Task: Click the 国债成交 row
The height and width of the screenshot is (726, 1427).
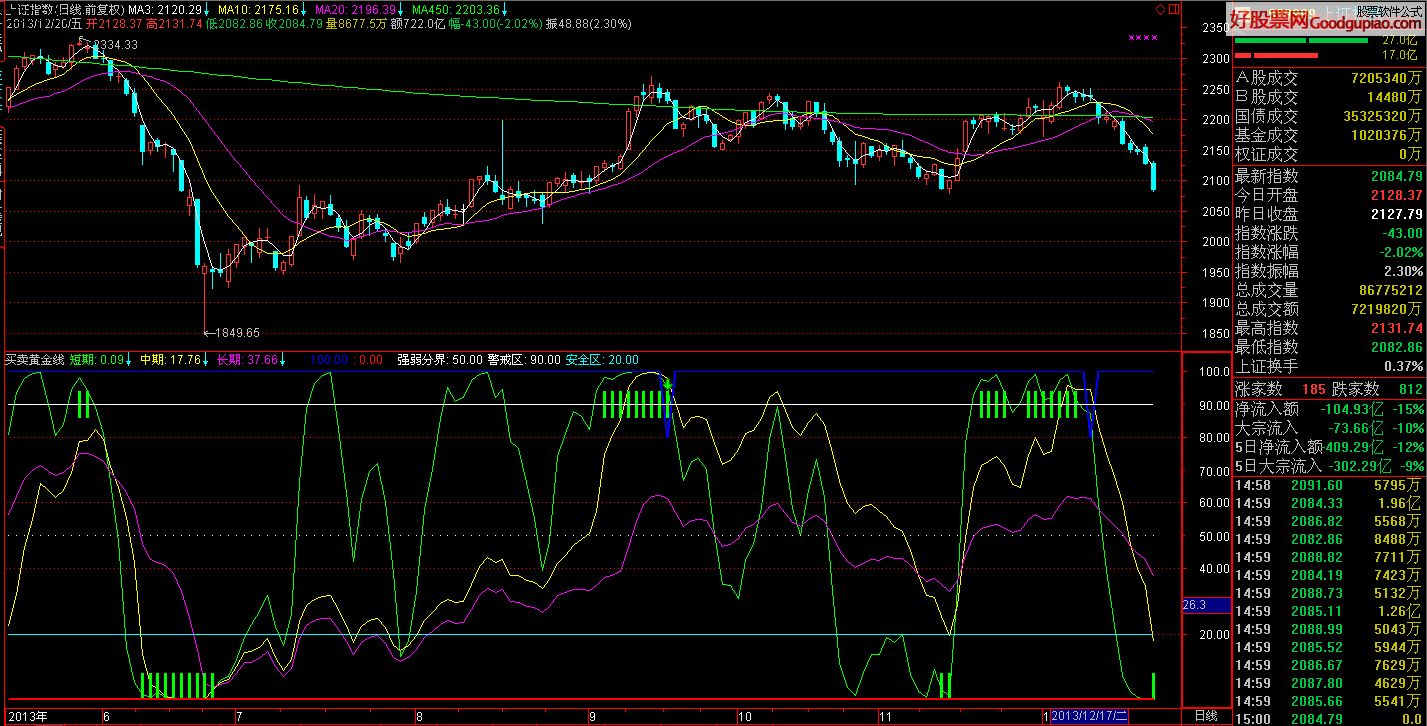Action: tap(1329, 116)
